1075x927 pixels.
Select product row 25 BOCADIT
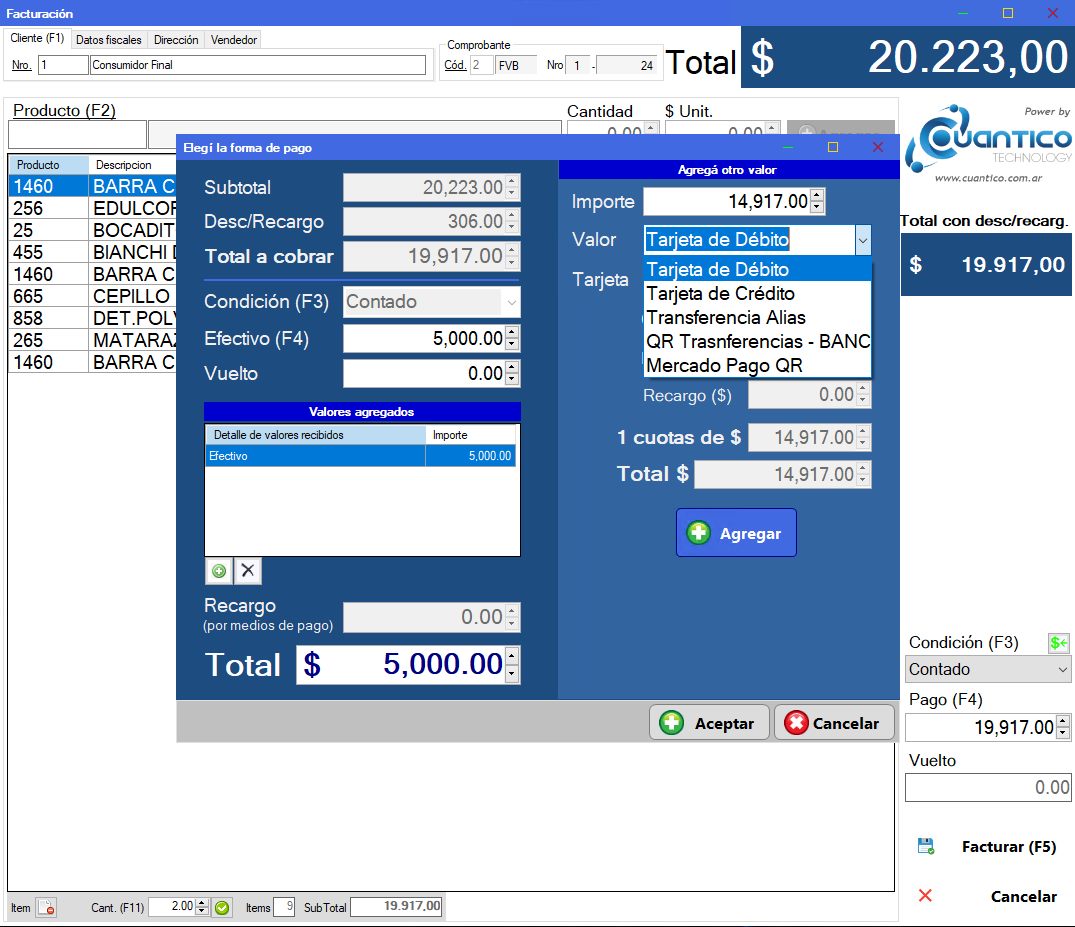(93, 230)
